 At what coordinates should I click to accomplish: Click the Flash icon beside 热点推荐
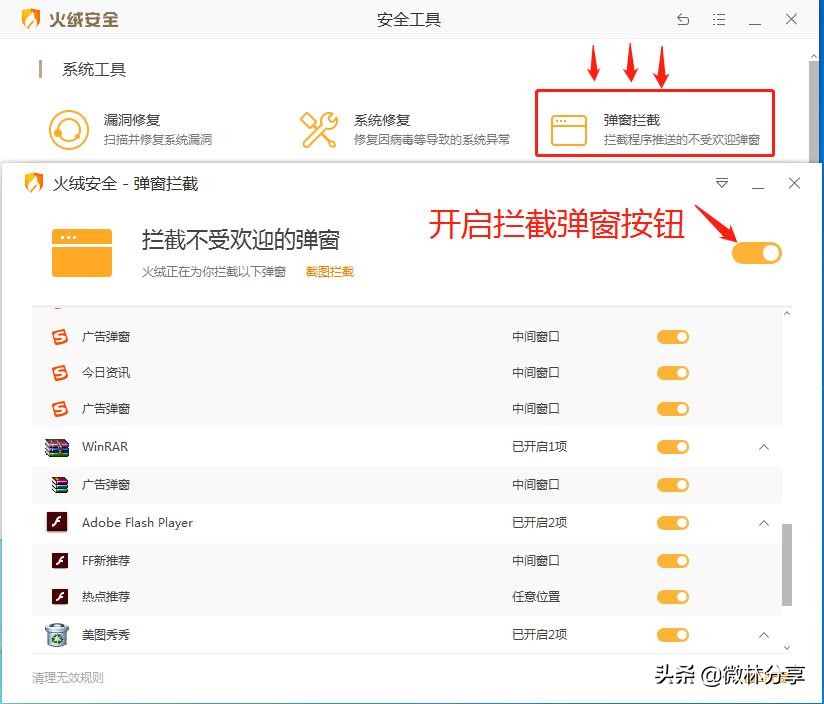(x=60, y=597)
